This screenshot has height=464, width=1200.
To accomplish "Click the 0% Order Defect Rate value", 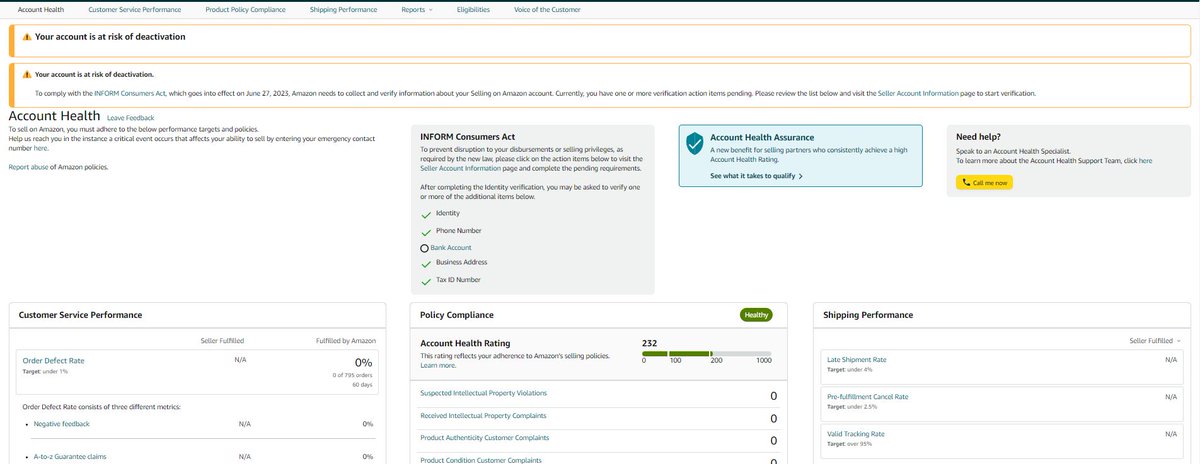I will [x=364, y=362].
